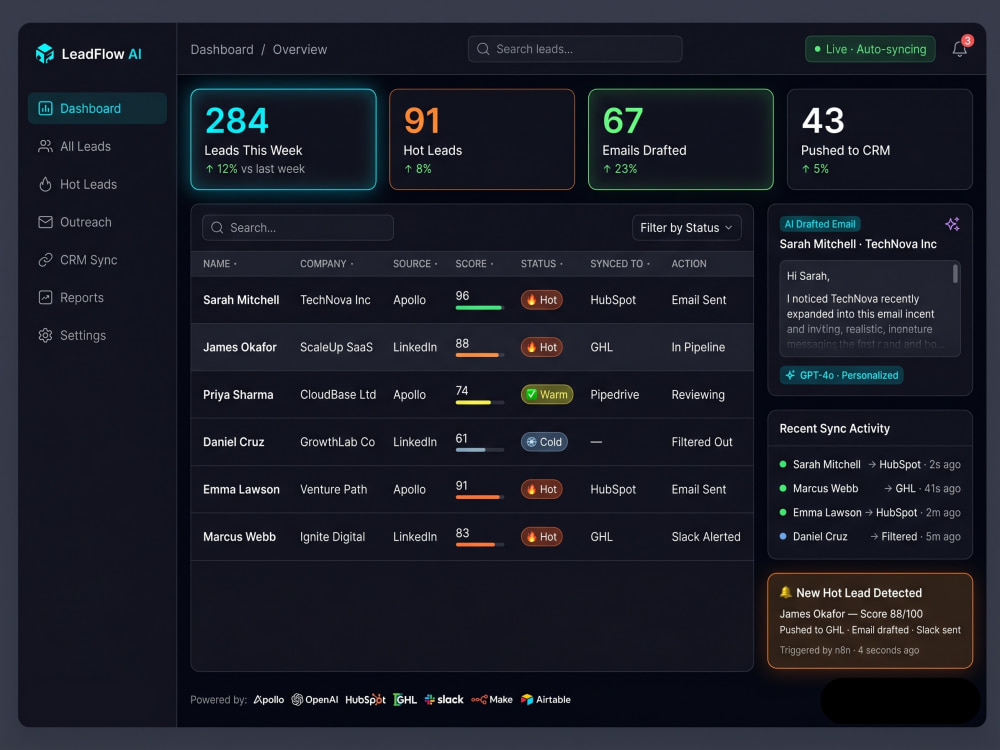
Task: Click the Make logo in footer
Action: 492,700
